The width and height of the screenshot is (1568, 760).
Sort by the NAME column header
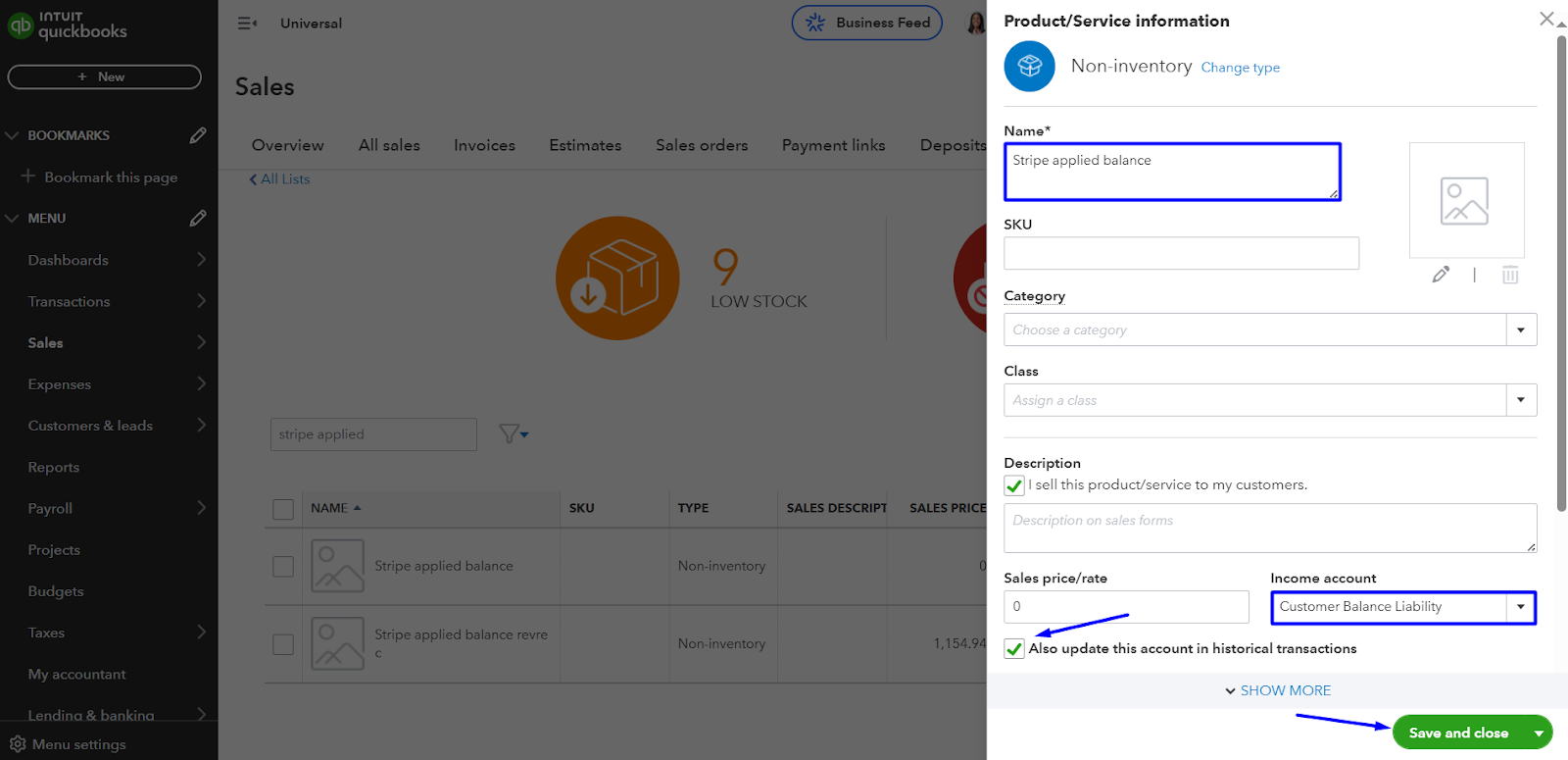335,508
